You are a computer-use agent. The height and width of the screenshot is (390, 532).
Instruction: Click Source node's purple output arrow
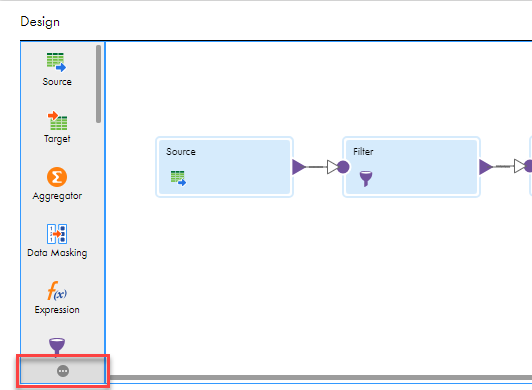tap(299, 167)
